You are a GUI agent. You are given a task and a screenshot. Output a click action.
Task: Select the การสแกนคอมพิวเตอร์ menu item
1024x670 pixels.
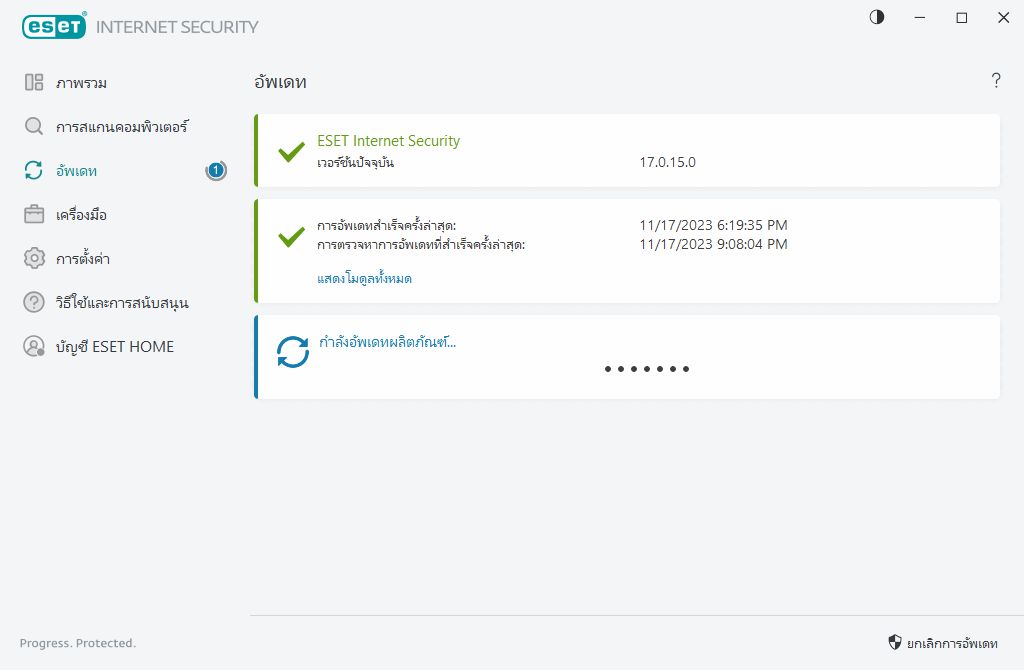tap(122, 127)
